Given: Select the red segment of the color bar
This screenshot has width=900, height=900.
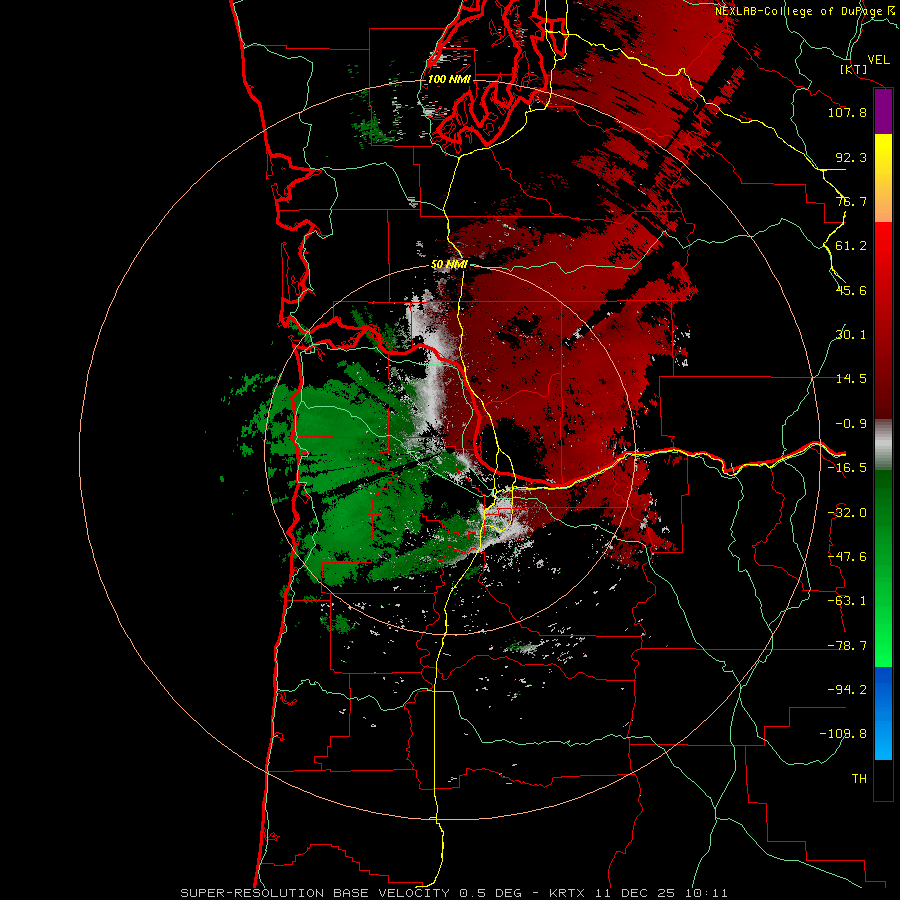Looking at the screenshot, I should (x=883, y=320).
